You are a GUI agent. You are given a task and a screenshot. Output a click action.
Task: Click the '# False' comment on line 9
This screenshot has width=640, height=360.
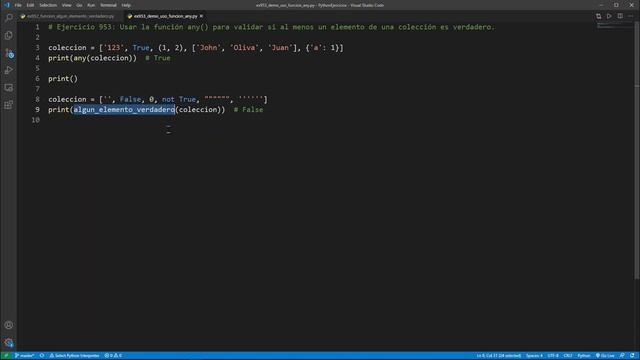[x=249, y=110]
